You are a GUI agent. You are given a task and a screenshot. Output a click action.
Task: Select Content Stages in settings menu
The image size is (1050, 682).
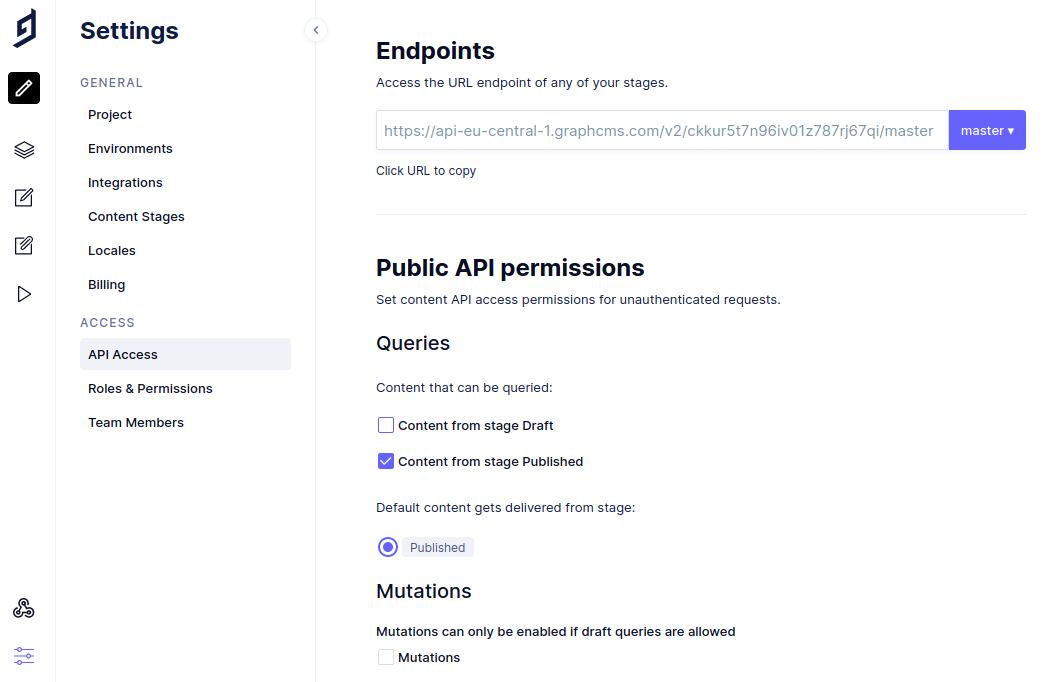[136, 217]
